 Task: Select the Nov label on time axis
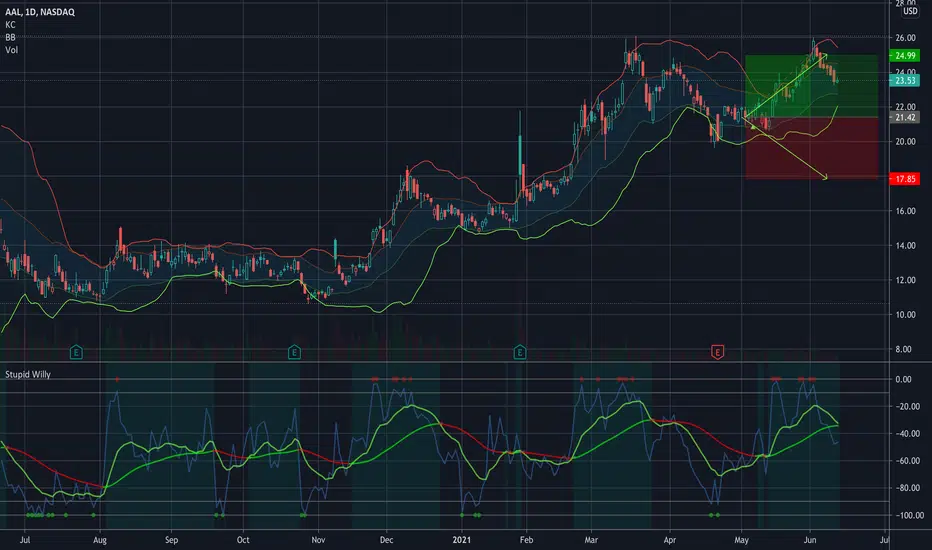coord(318,540)
